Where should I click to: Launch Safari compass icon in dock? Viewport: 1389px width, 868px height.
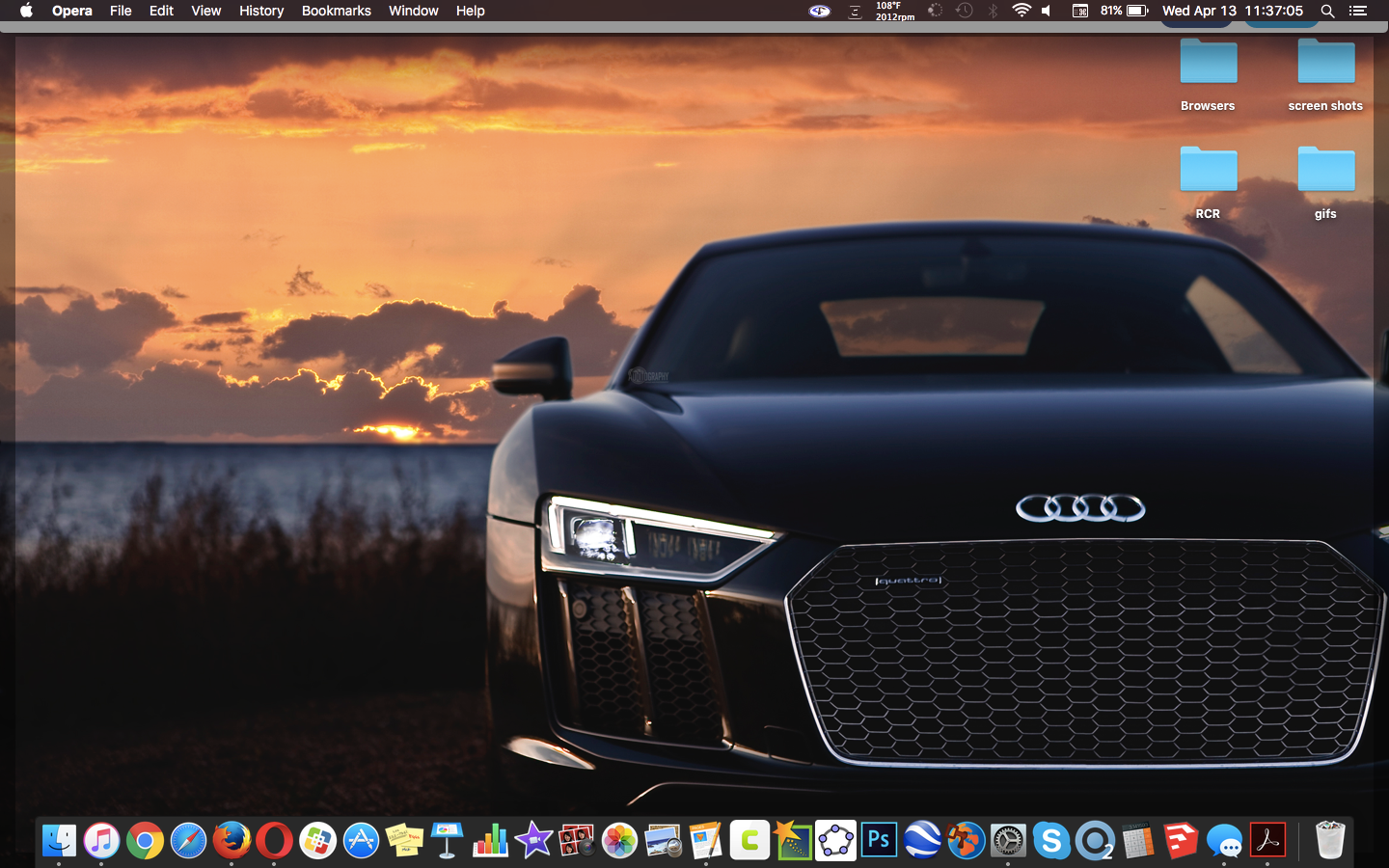[188, 841]
